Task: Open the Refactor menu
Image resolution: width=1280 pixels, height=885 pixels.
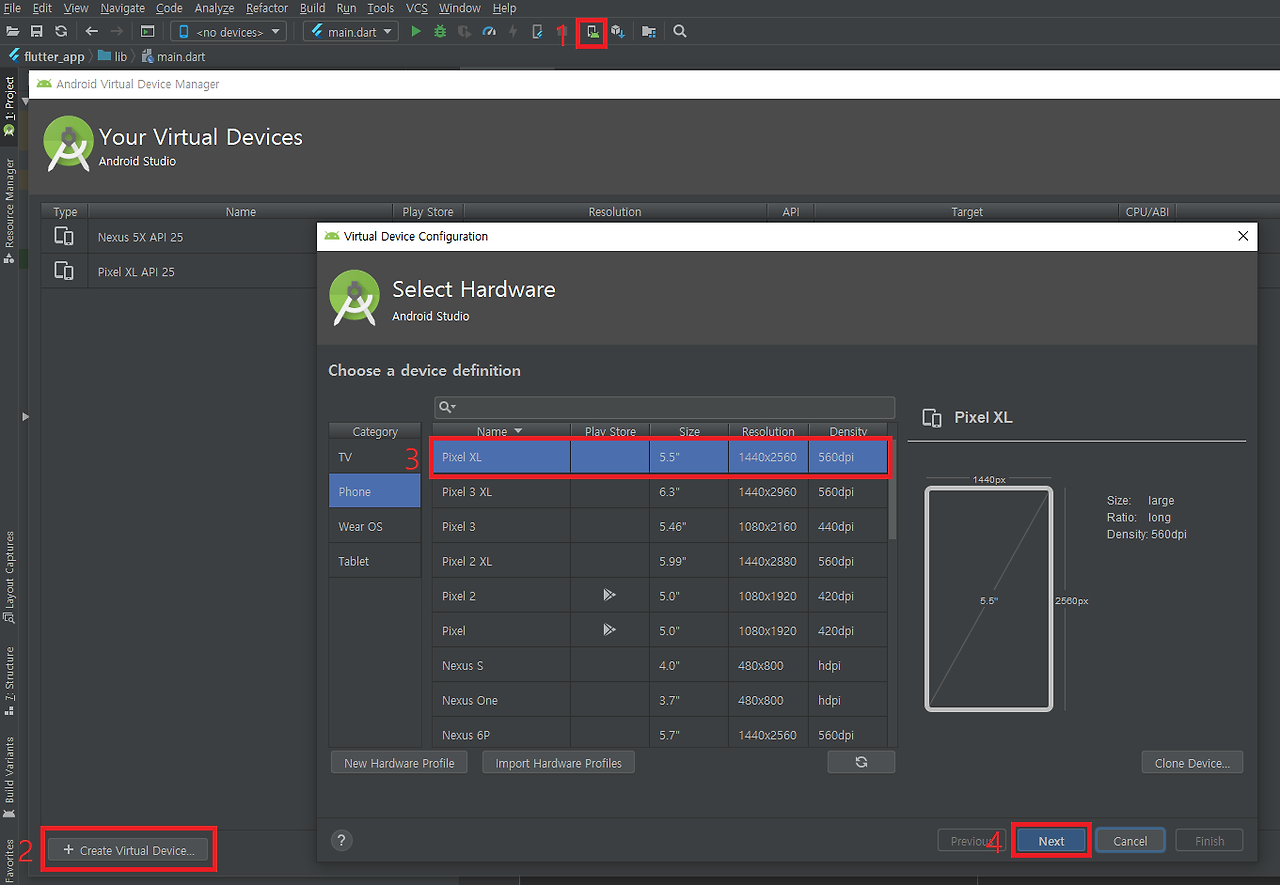Action: tap(267, 8)
